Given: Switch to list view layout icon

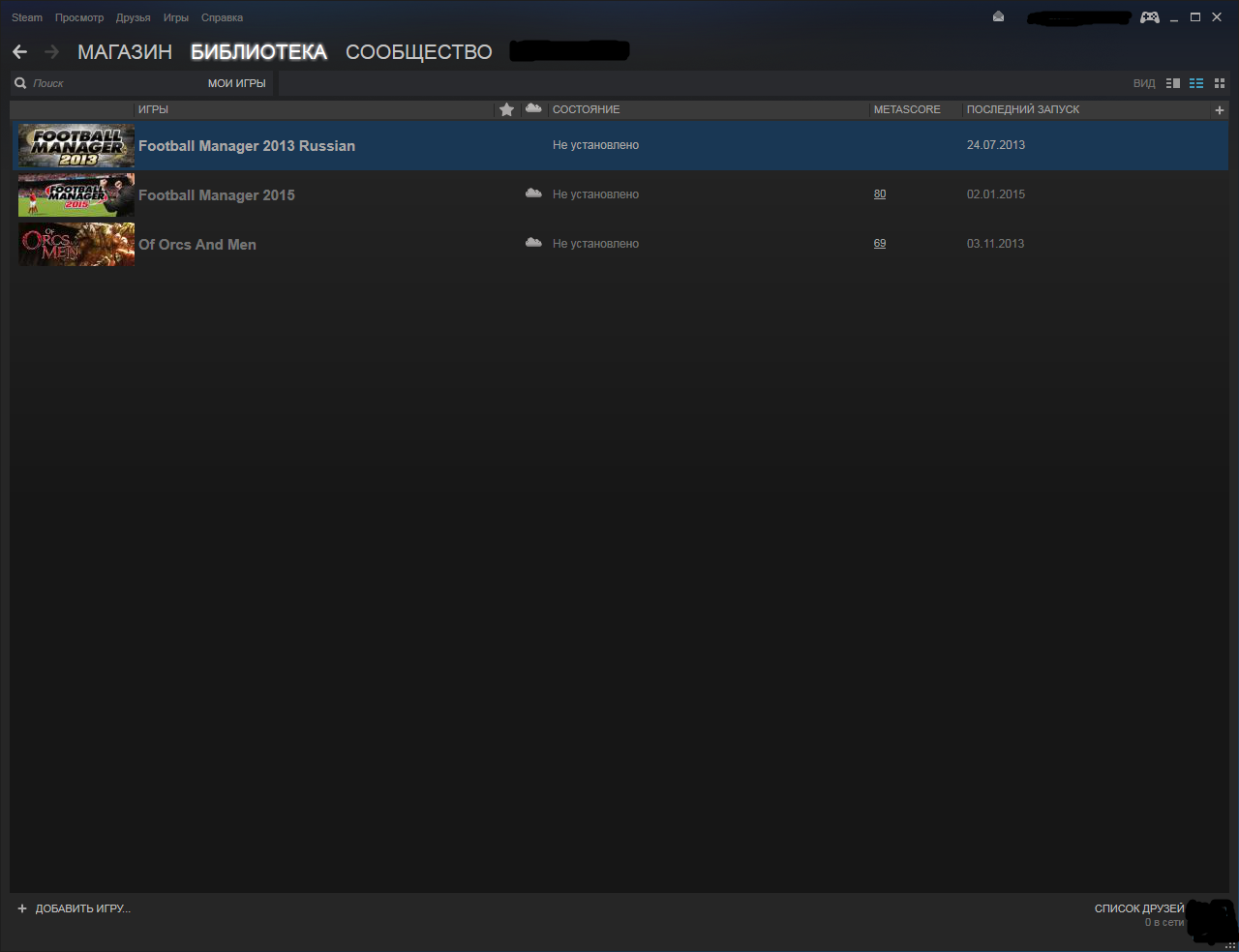Looking at the screenshot, I should (1196, 83).
